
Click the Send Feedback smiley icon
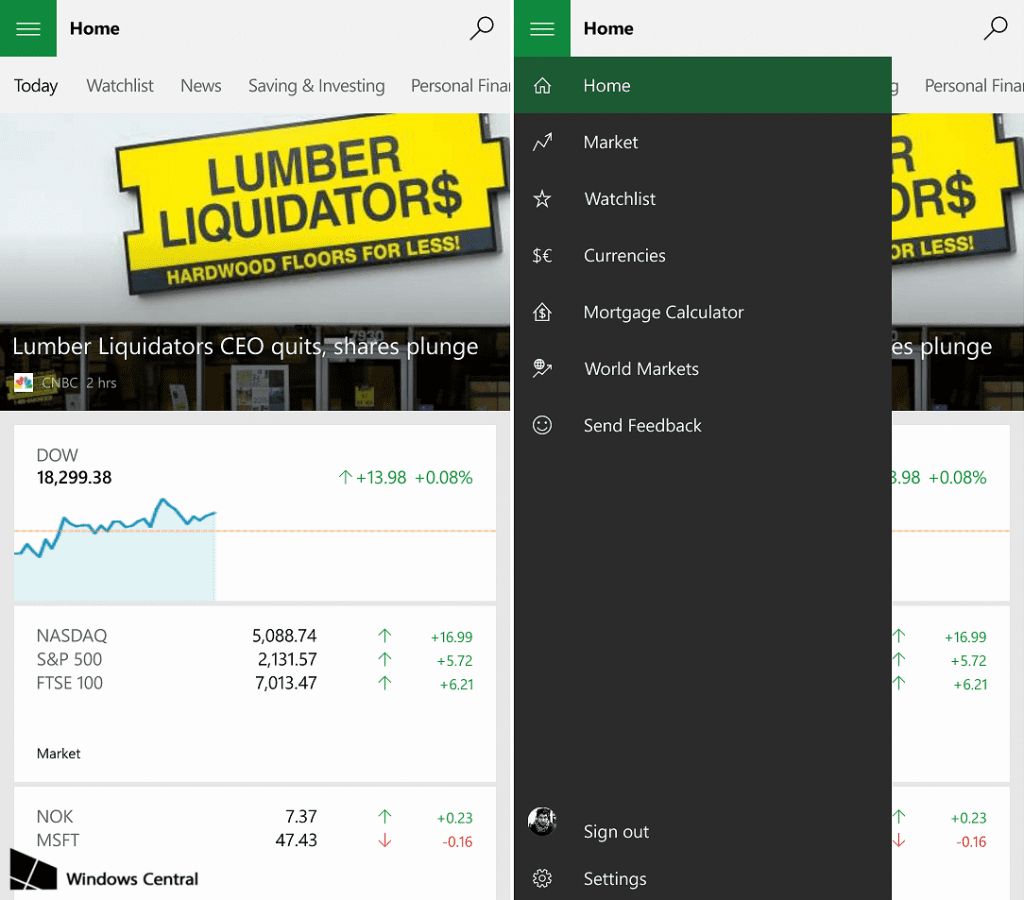[x=542, y=425]
